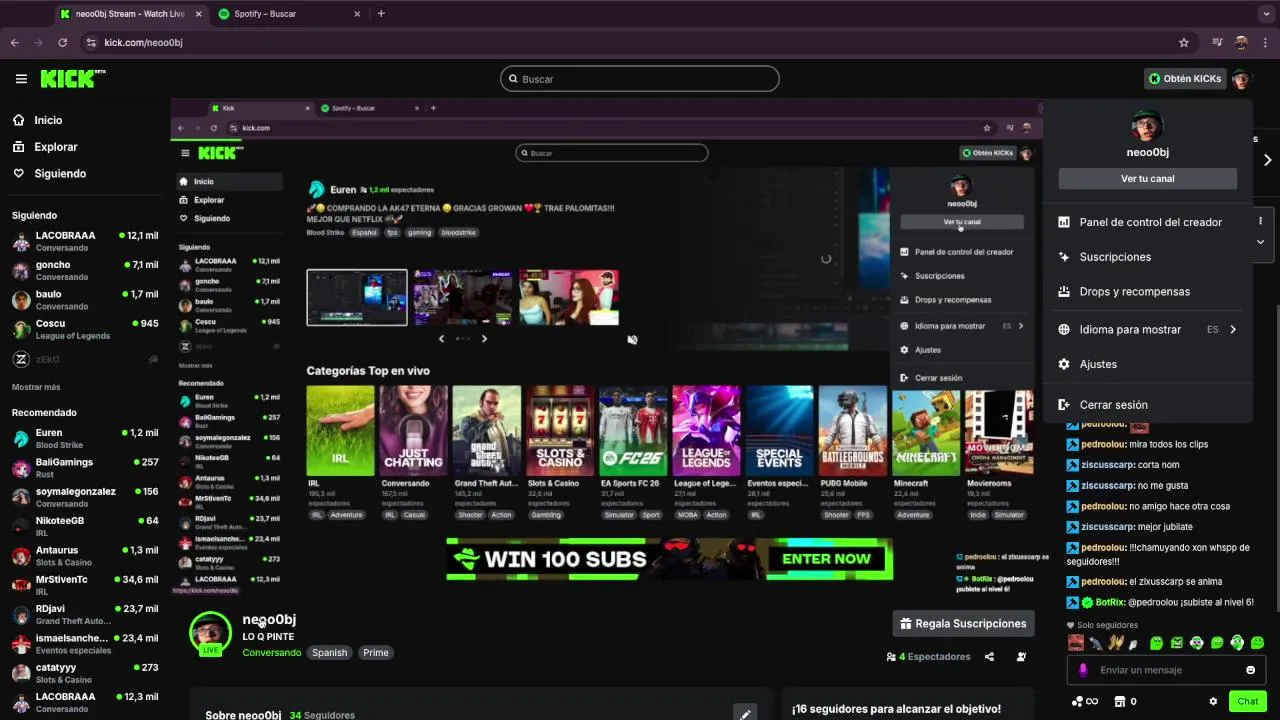Screen dimensions: 1280x720
Task: Click the Obtén KICKs button
Action: (x=1185, y=78)
